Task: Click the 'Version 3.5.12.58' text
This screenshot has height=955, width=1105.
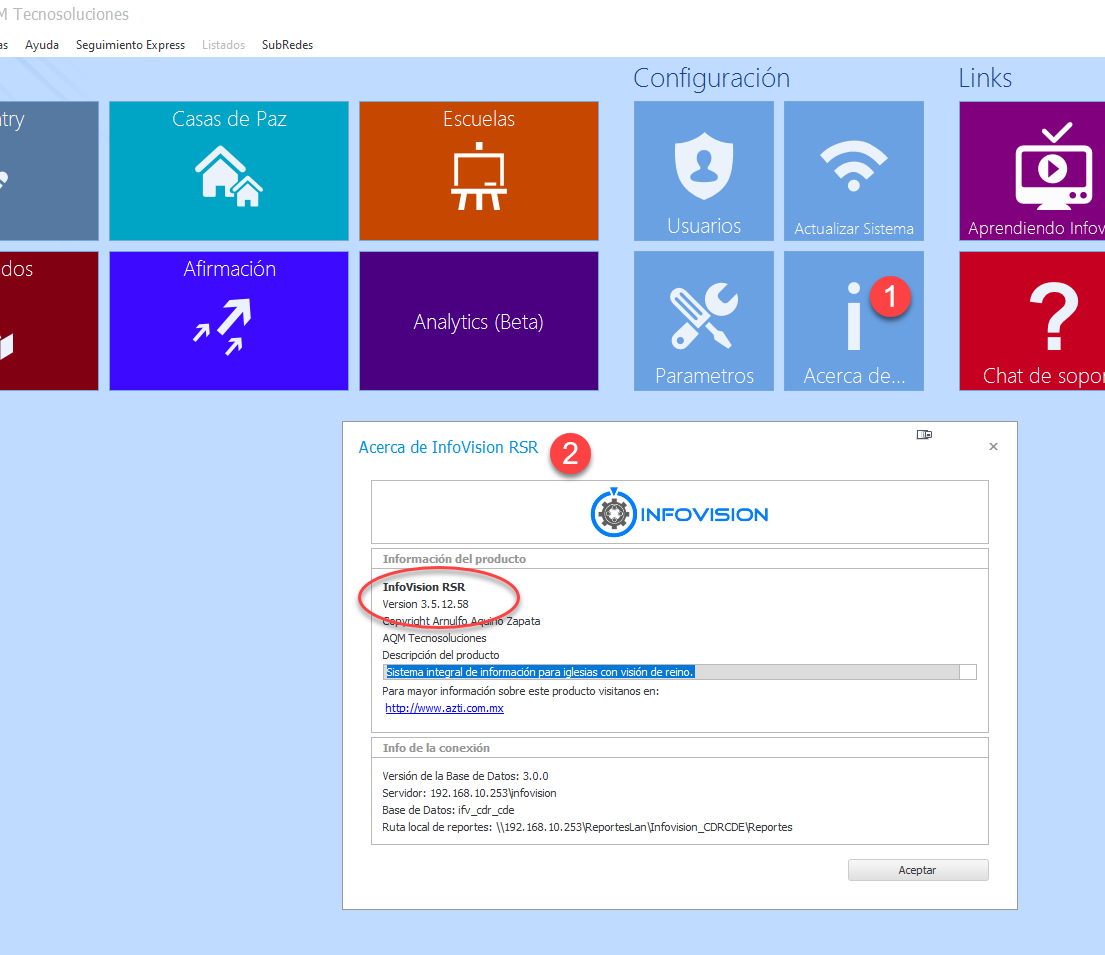Action: click(x=425, y=604)
